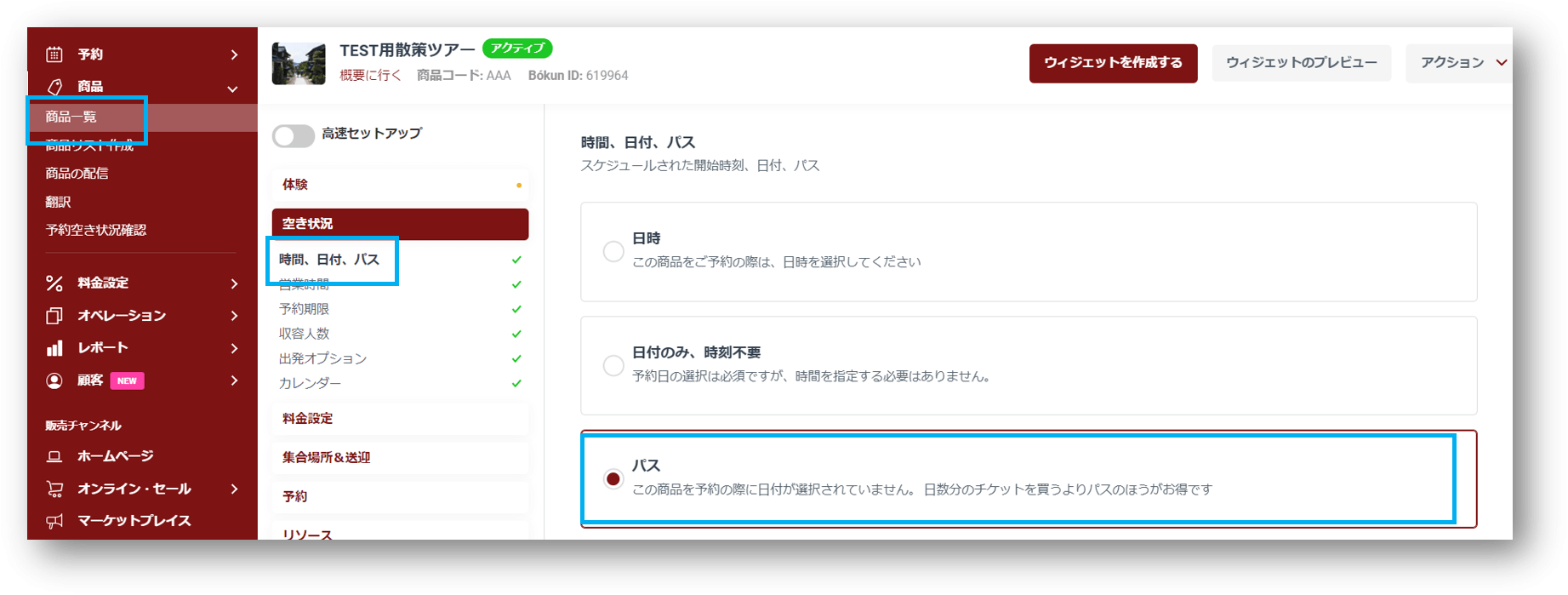
Task: Click the bar chart icon for レポート
Action: [x=54, y=348]
